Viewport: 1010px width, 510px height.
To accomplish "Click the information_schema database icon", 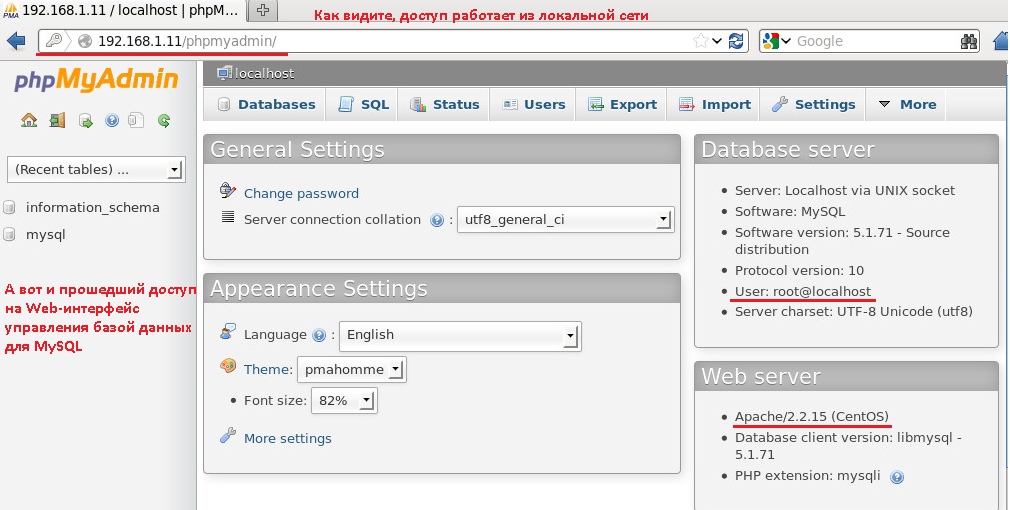I will [x=9, y=207].
